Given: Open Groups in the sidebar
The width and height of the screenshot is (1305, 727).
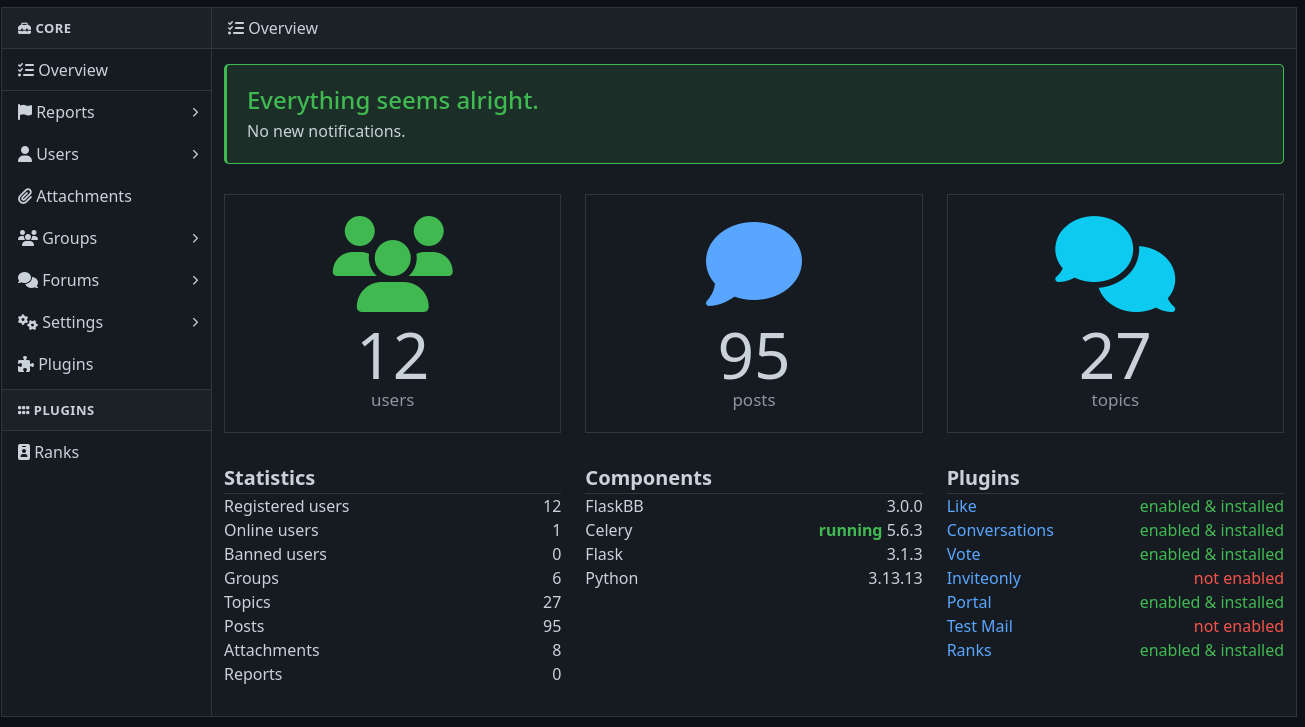Looking at the screenshot, I should click(x=106, y=238).
